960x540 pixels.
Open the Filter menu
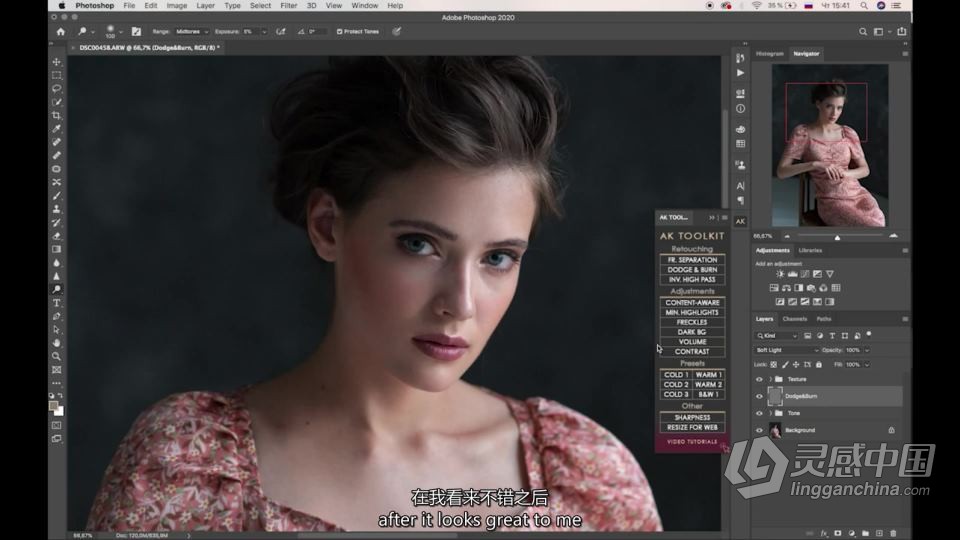point(288,6)
